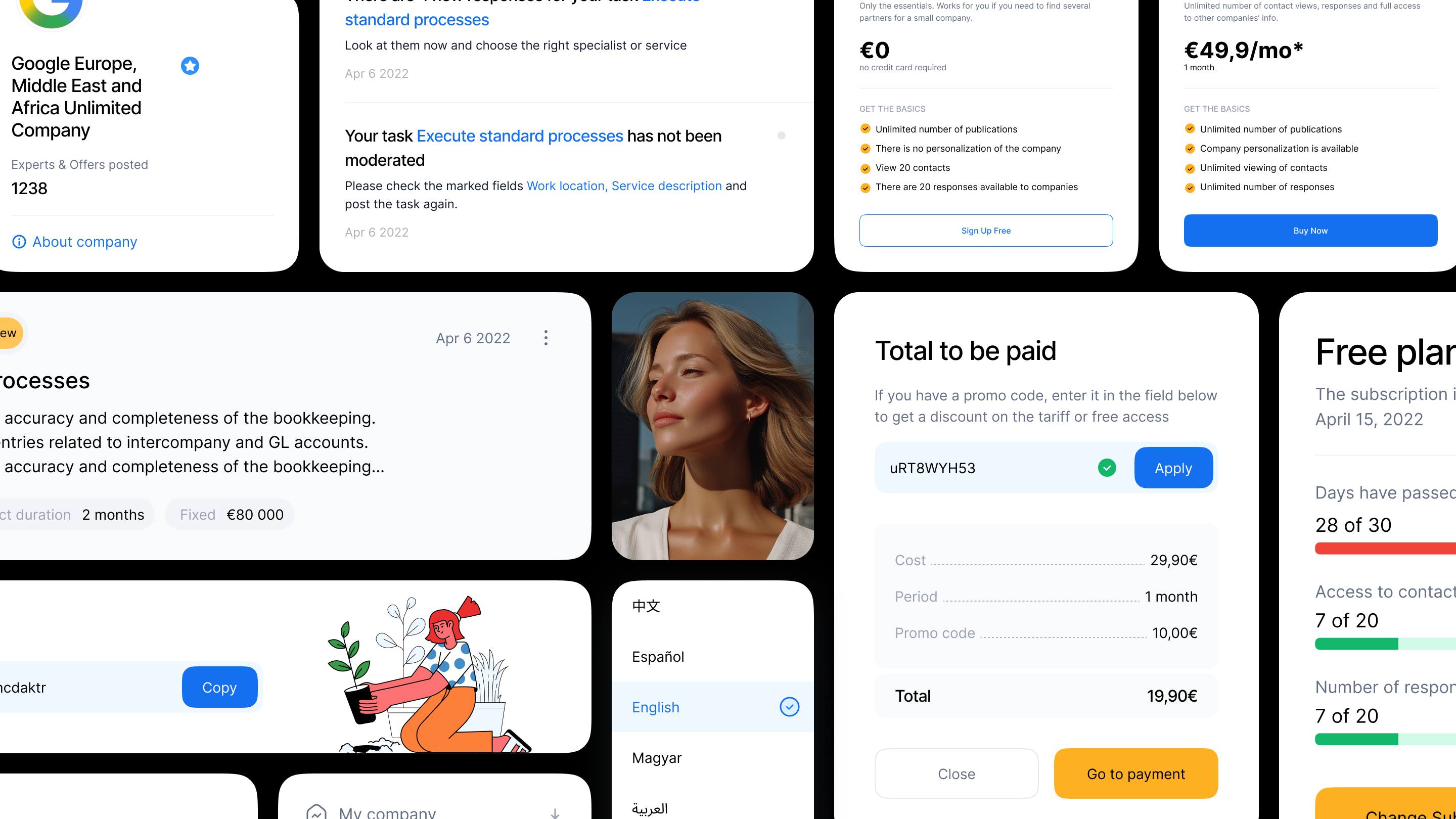
Task: Click the Access to contacts progress bar
Action: click(1385, 644)
